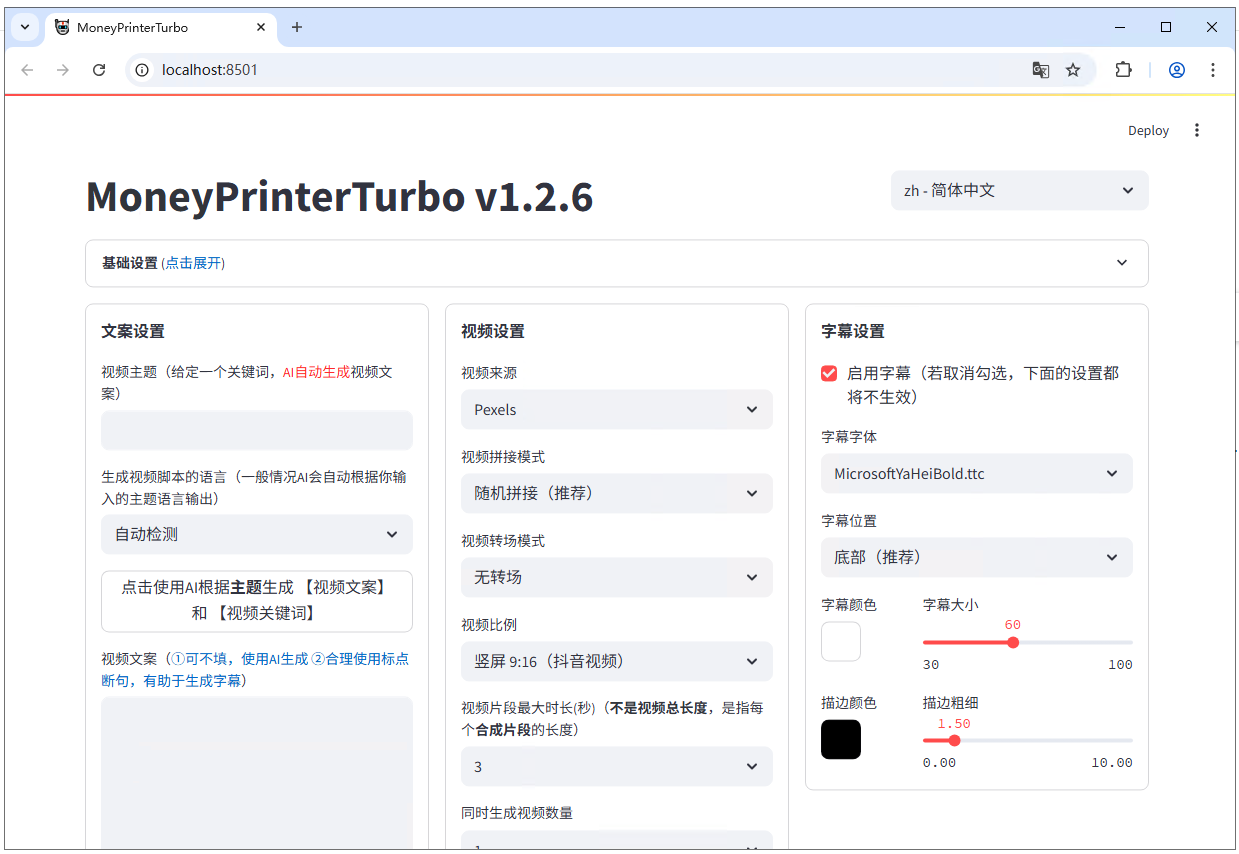The width and height of the screenshot is (1239, 854).
Task: Open the zh - 简体中文 language dropdown
Action: pyautogui.click(x=1018, y=190)
